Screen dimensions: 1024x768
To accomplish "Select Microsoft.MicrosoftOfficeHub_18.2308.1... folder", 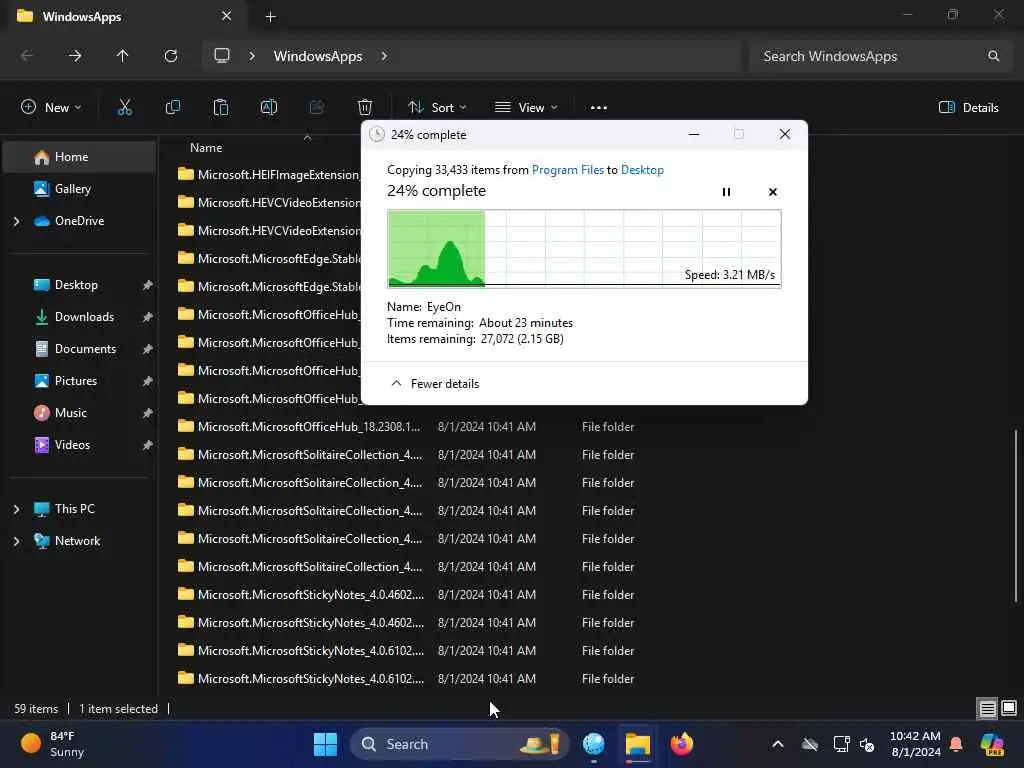I will [309, 427].
